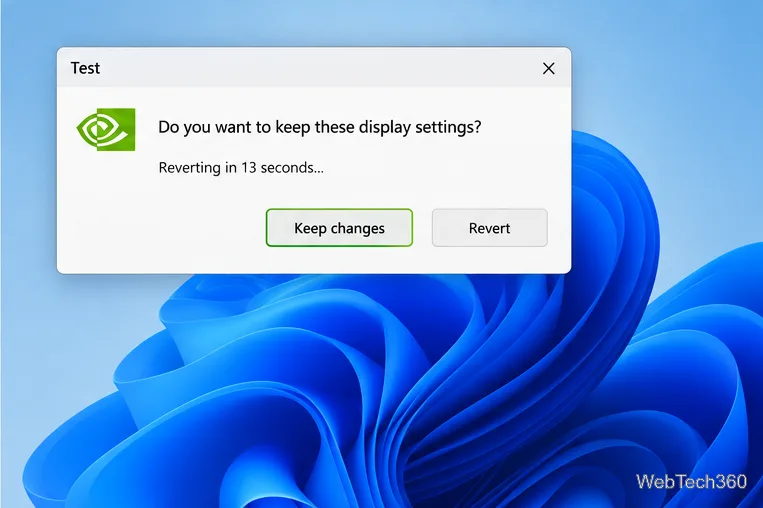Click the 'Test' dialog title

(85, 68)
